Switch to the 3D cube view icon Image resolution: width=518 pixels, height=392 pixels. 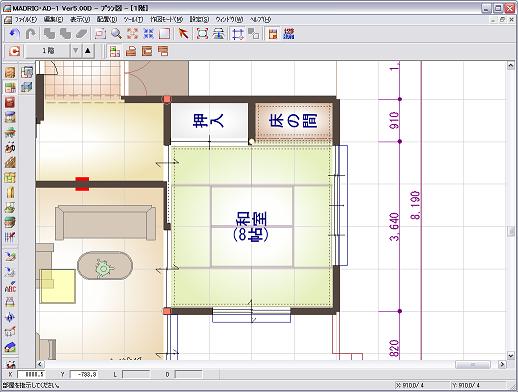coord(27,87)
